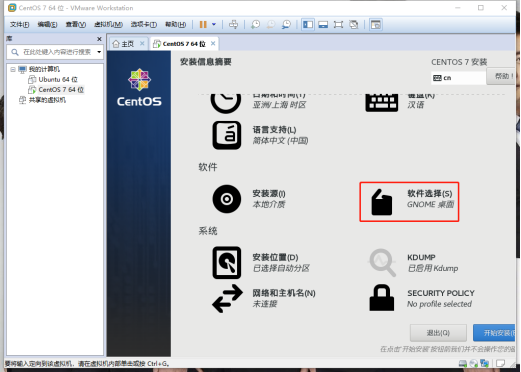The width and height of the screenshot is (521, 372).
Task: Open the 帮助(H) menu
Action: pos(175,24)
